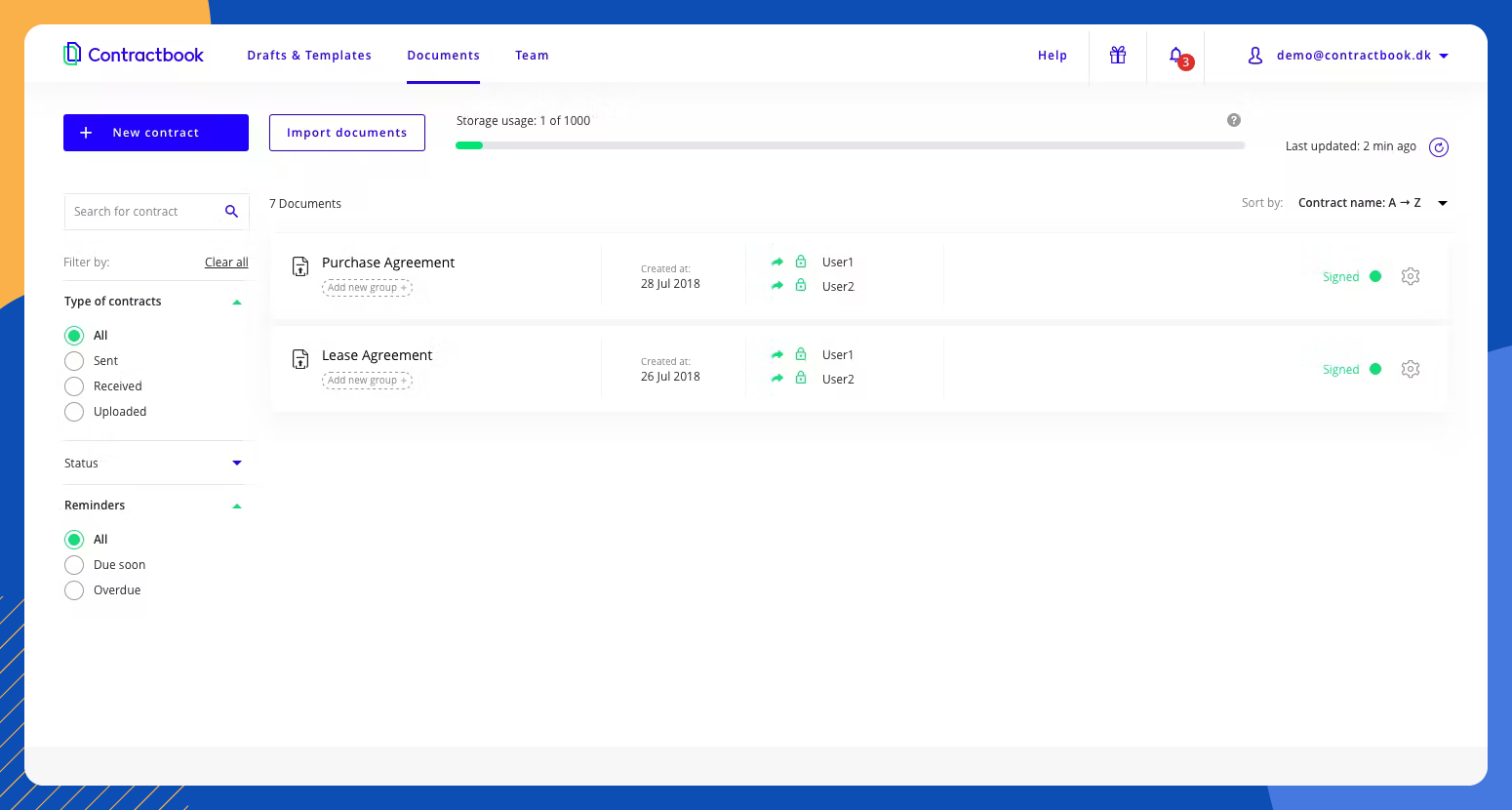Click the green storage usage progress bar
Screen dimensions: 1512x810
pos(468,144)
